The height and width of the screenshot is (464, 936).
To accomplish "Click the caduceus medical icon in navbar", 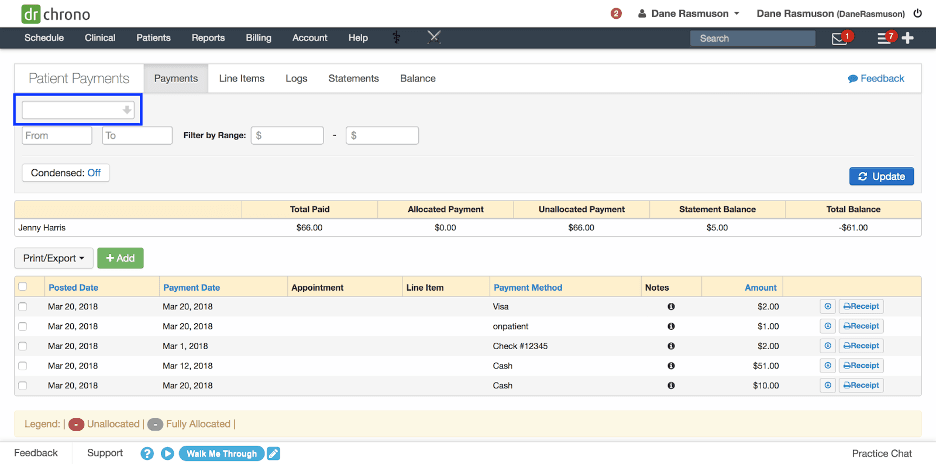I will [396, 38].
